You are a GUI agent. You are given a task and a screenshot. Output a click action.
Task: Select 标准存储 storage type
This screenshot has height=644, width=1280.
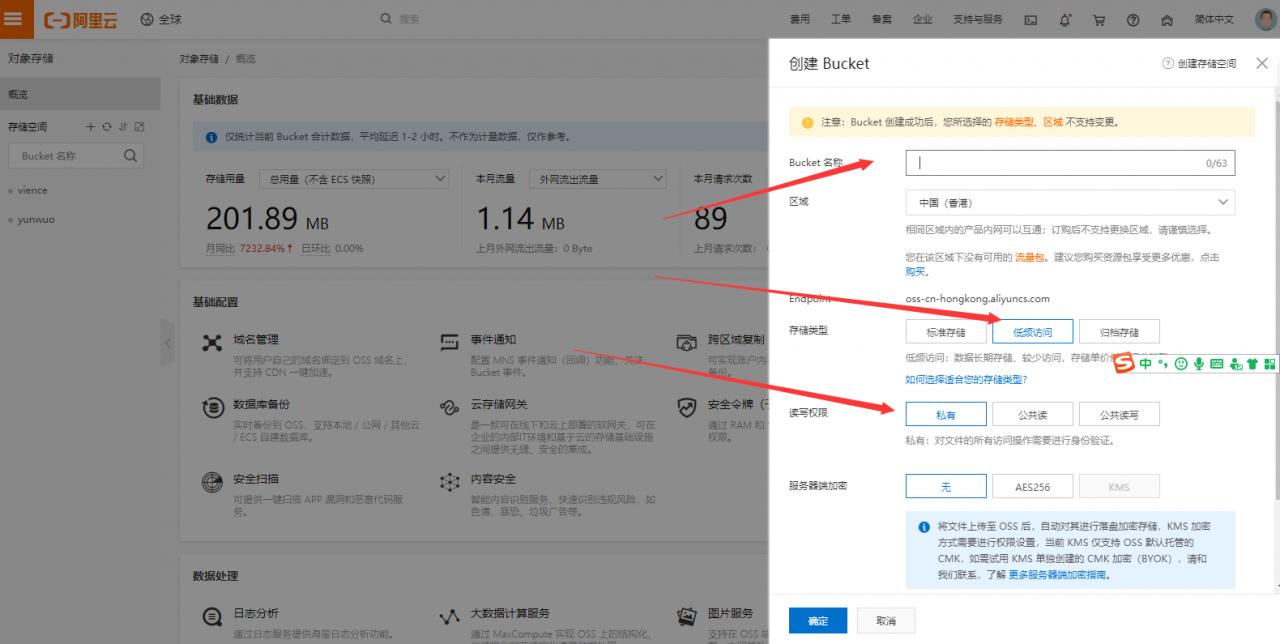tap(945, 331)
